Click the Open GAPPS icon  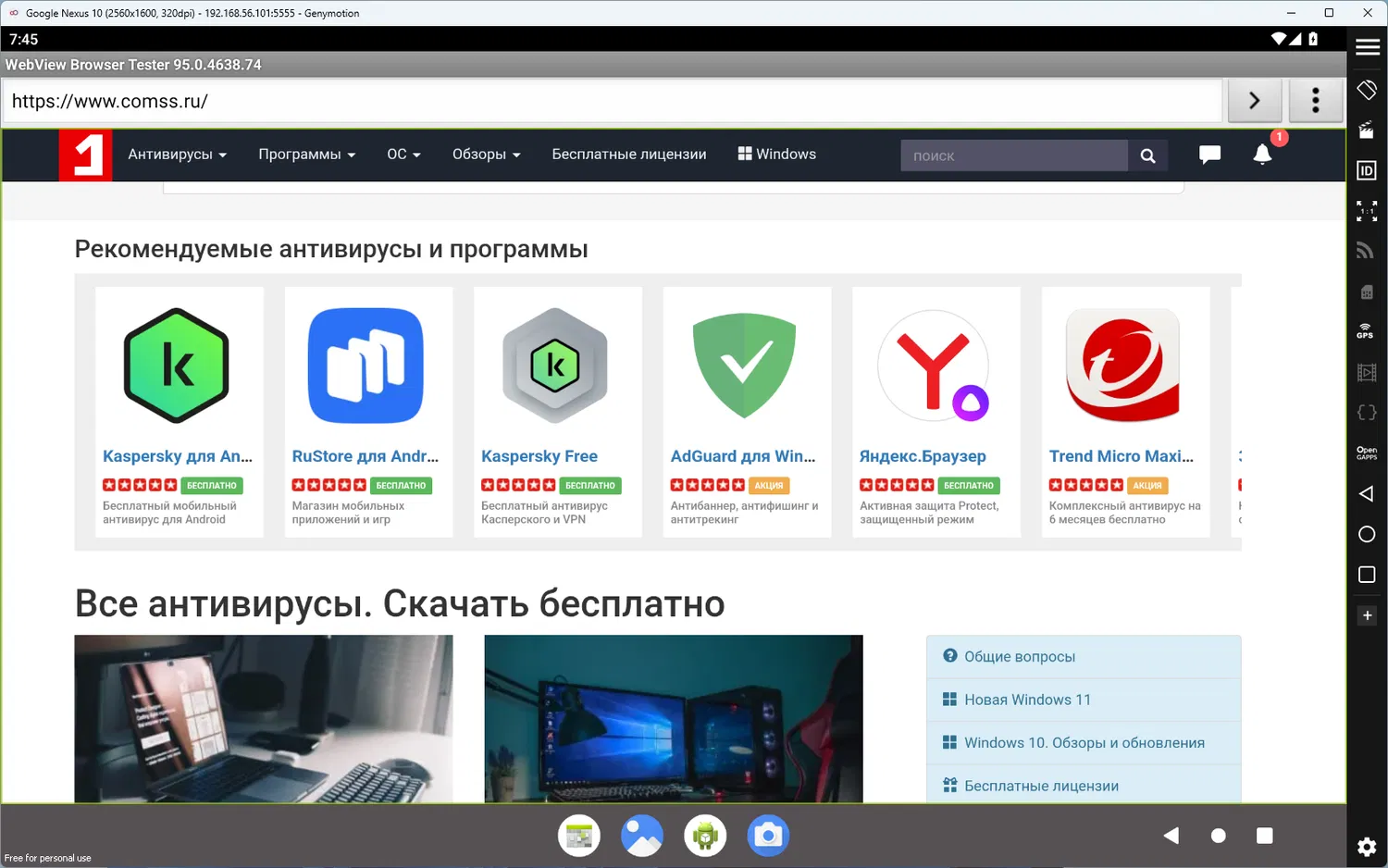(x=1367, y=453)
